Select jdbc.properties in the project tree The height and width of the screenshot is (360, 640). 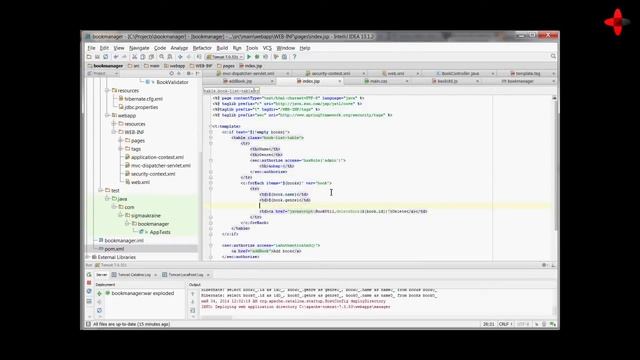(x=141, y=107)
